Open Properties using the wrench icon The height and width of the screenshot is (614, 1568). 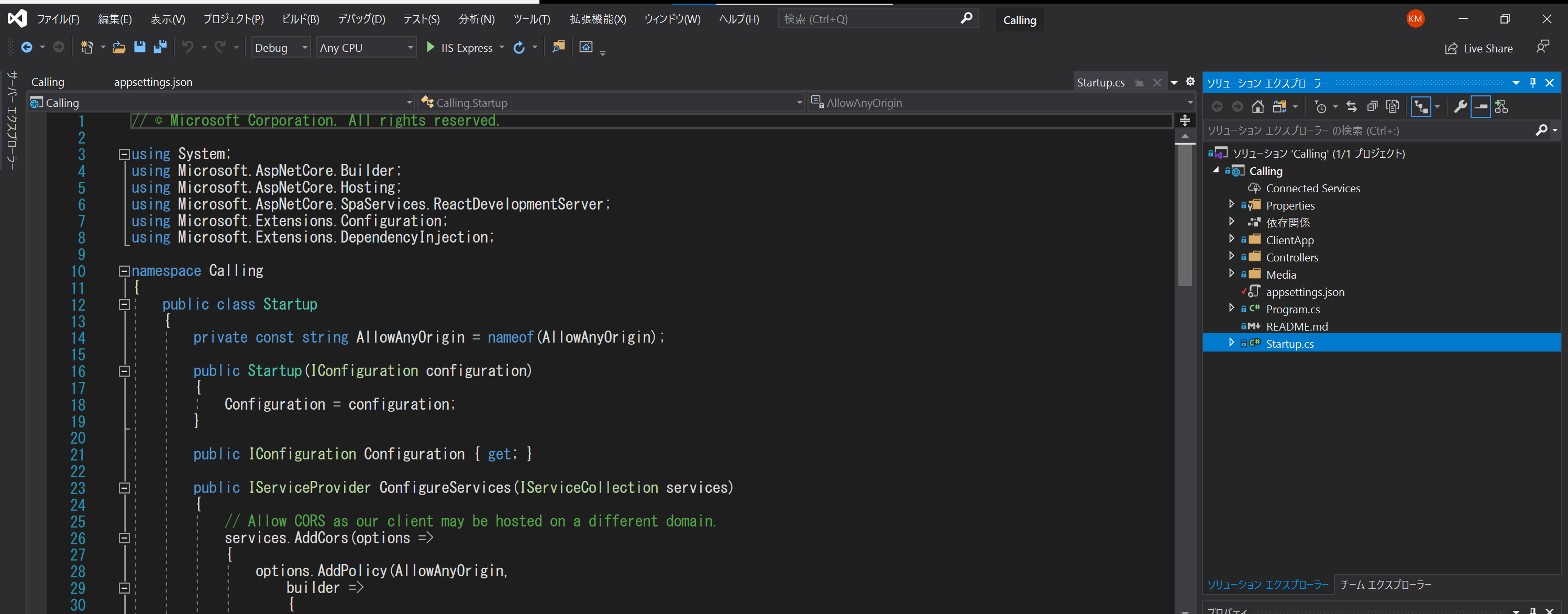pyautogui.click(x=1460, y=106)
